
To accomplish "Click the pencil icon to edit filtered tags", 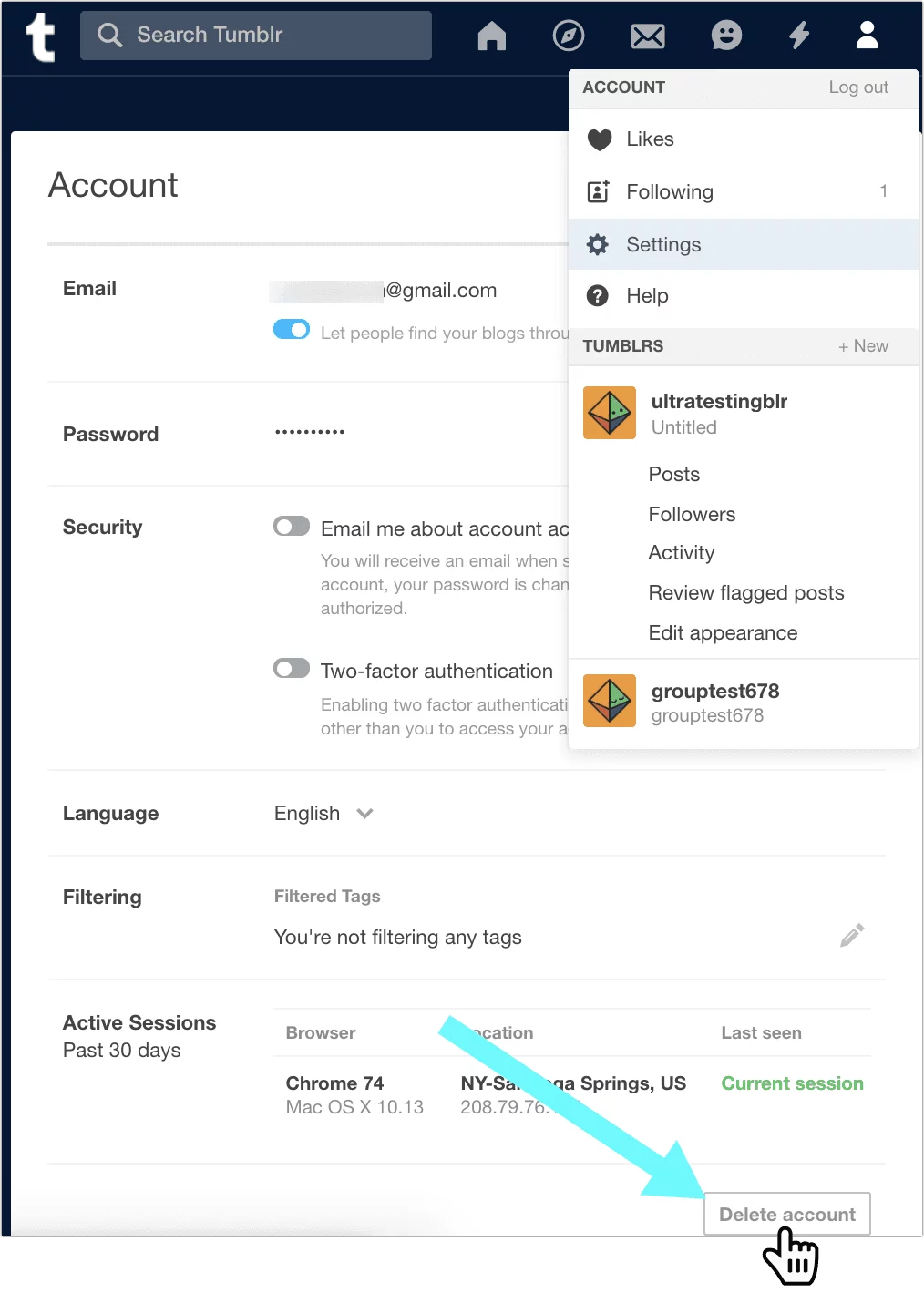I will point(851,935).
